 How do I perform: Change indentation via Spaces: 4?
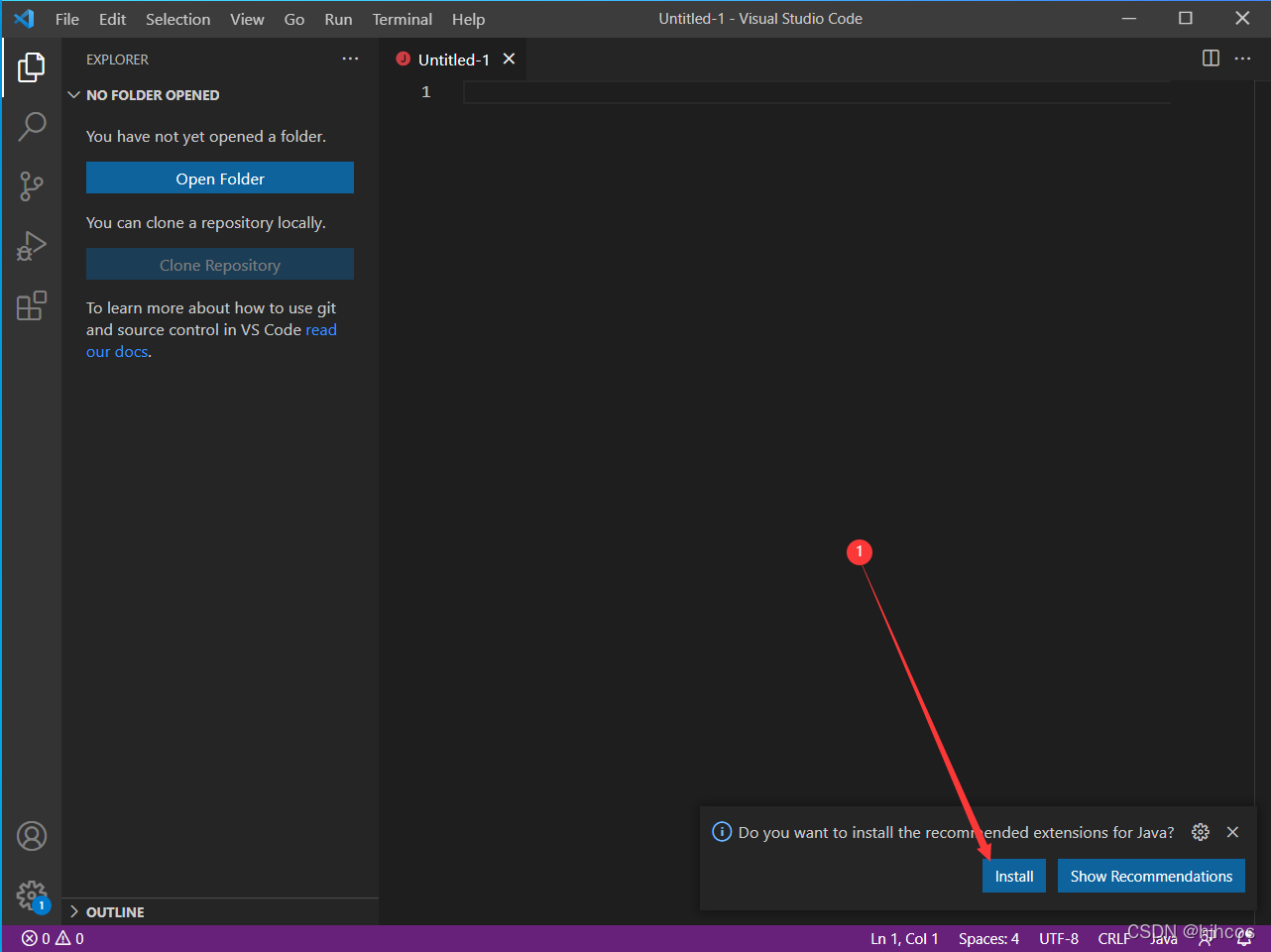[x=988, y=938]
